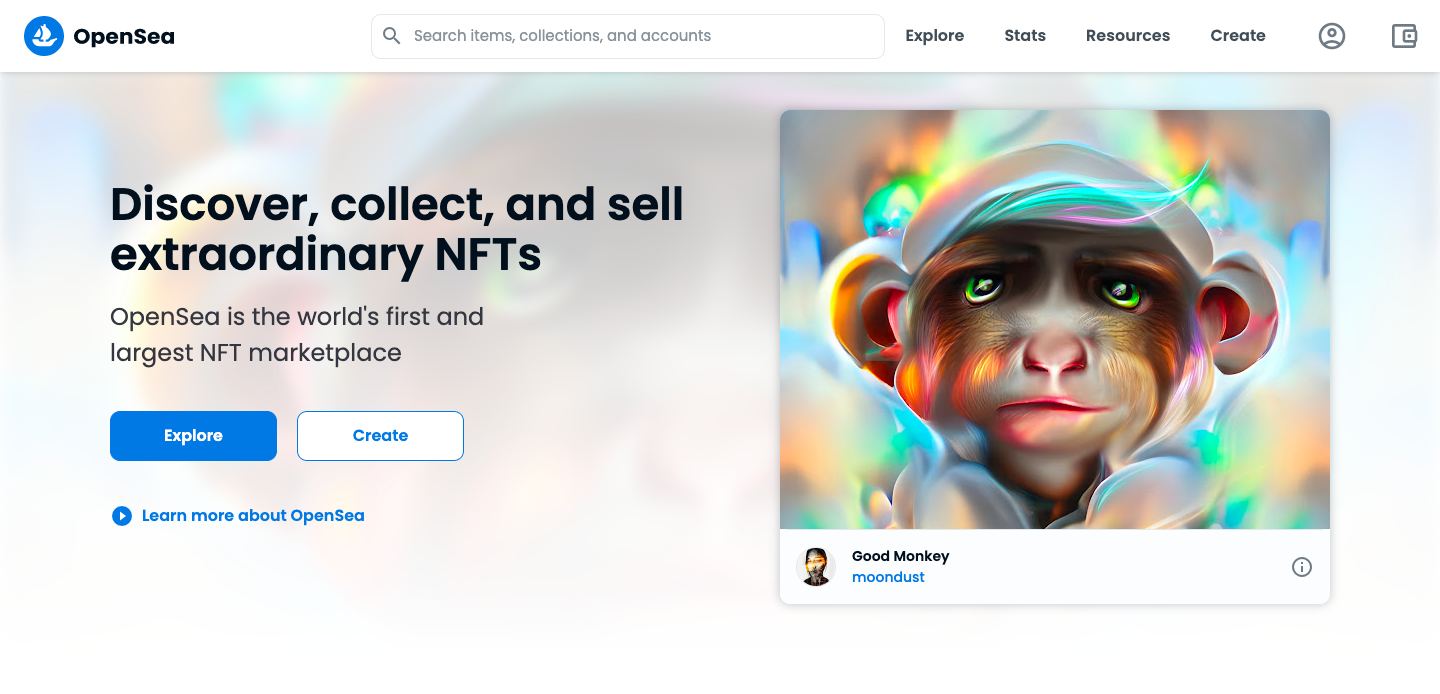The image size is (1440, 694).
Task: Click the Good Monkey title text
Action: click(x=900, y=556)
